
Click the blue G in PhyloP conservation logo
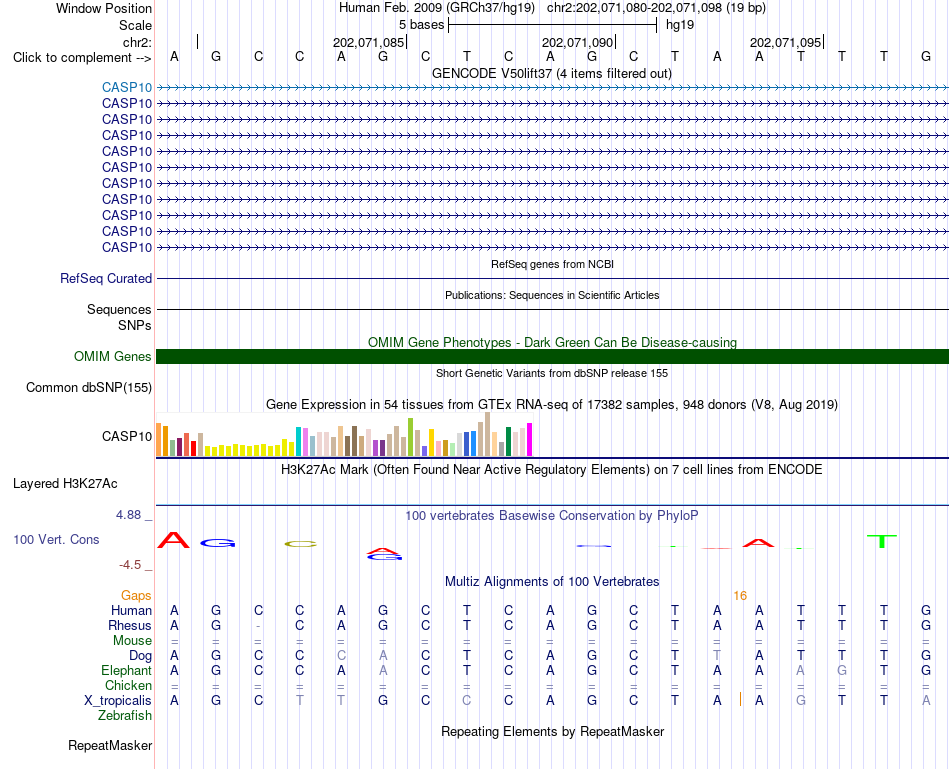(x=218, y=543)
